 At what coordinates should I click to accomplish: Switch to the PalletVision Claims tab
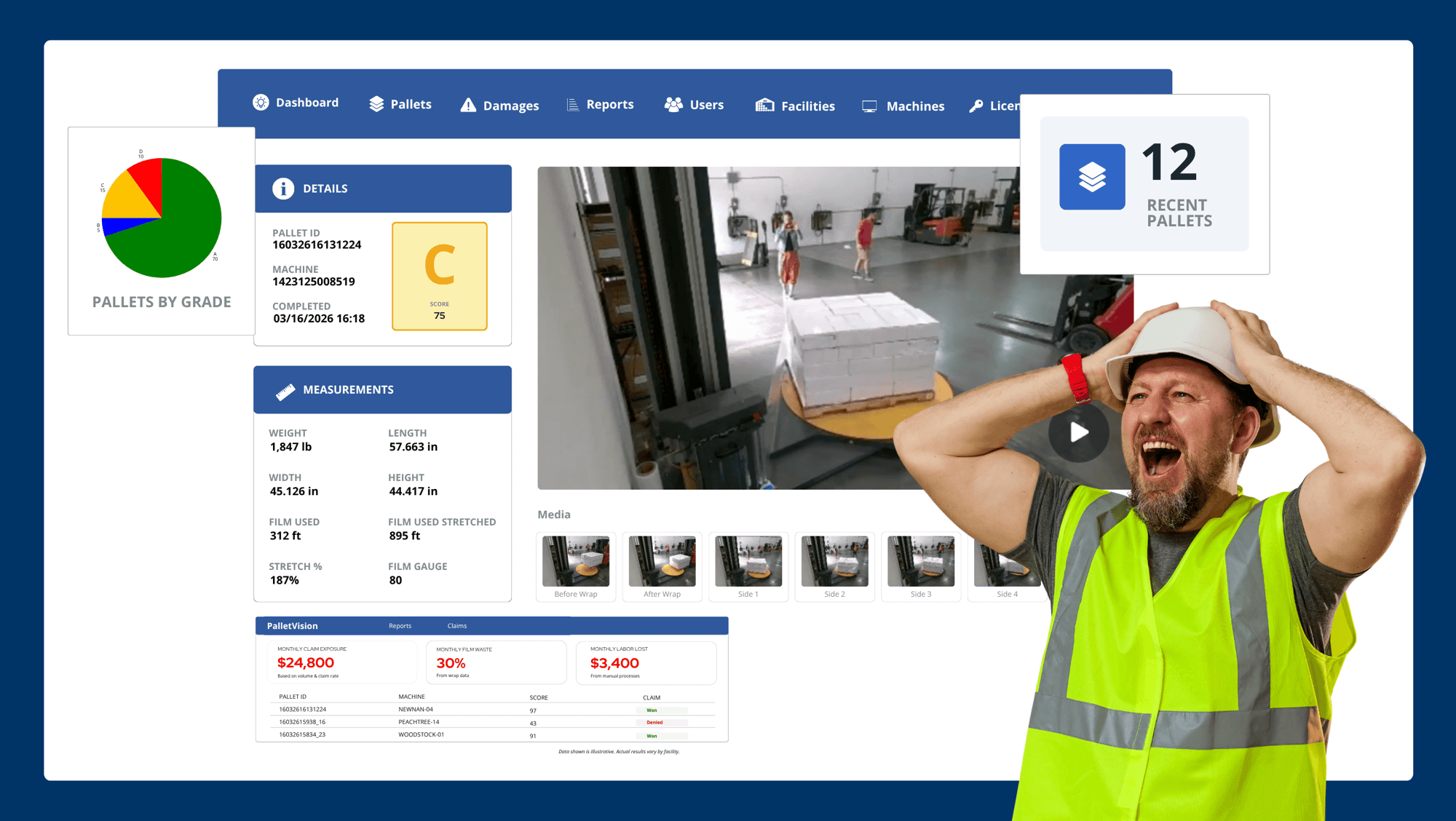(x=457, y=626)
